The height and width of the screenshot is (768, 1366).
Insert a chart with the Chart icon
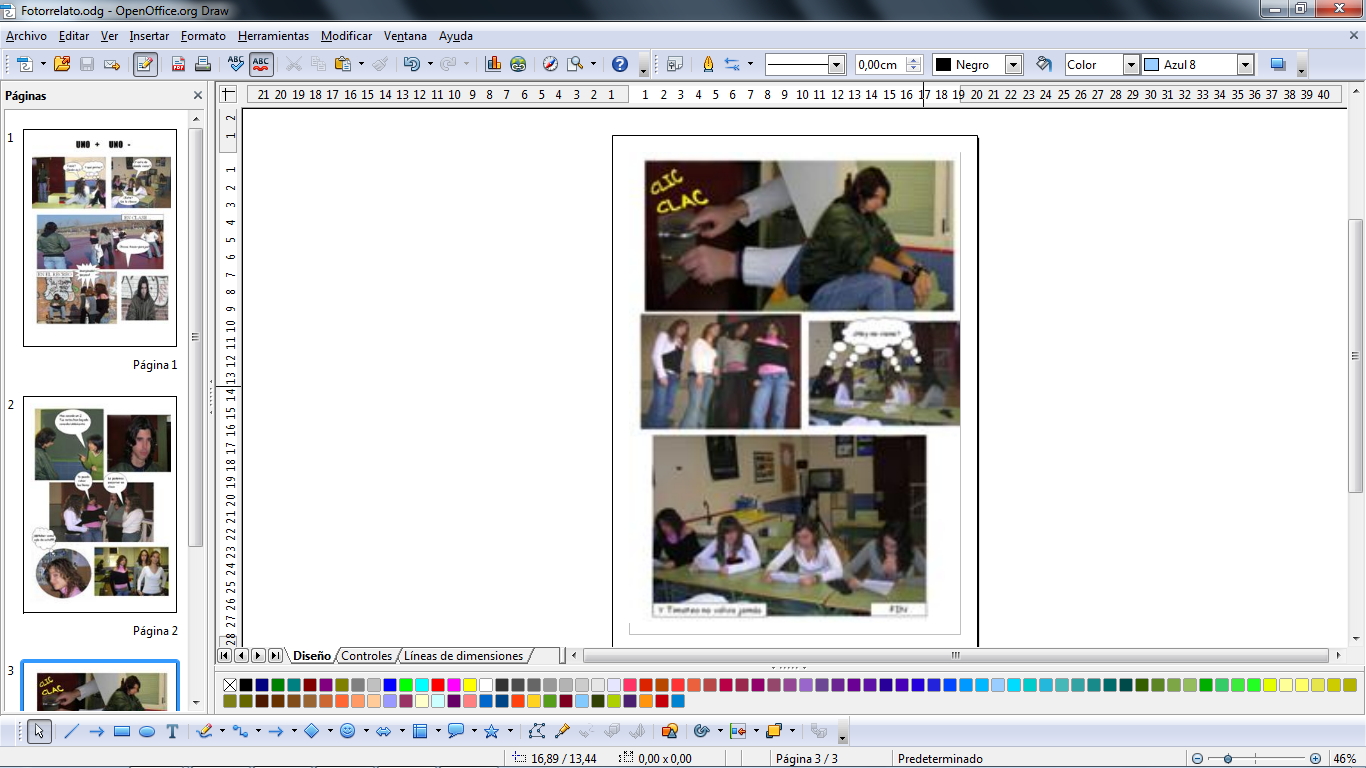(x=493, y=64)
